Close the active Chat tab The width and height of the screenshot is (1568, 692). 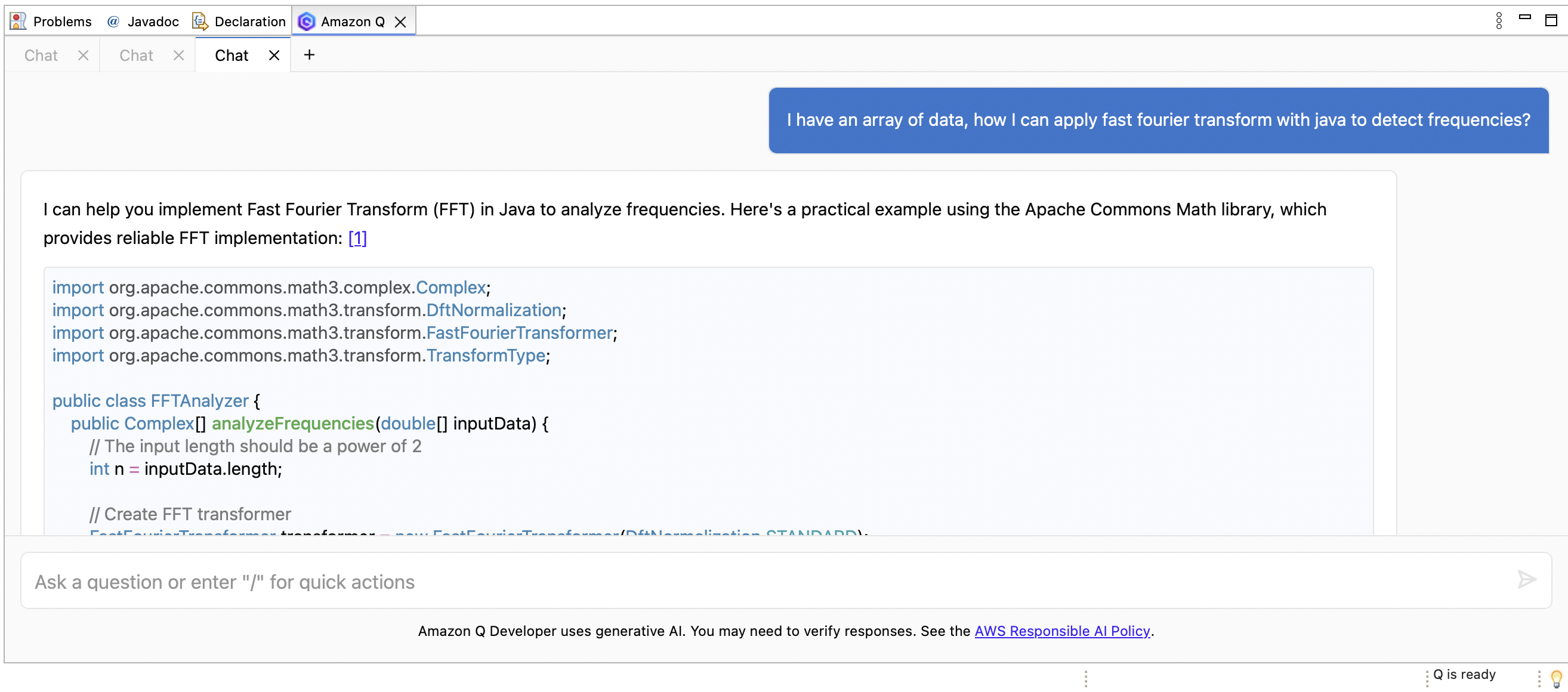pos(273,55)
